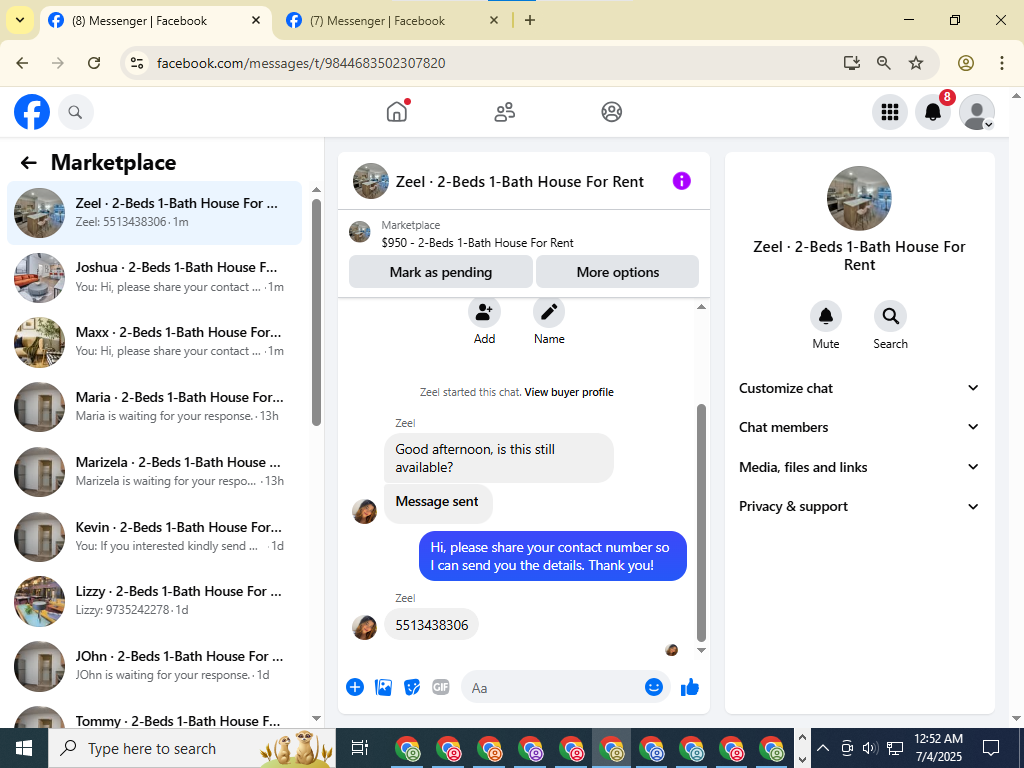Screen dimensions: 1024x768
Task: Search in conversation magnifier icon
Action: point(890,317)
